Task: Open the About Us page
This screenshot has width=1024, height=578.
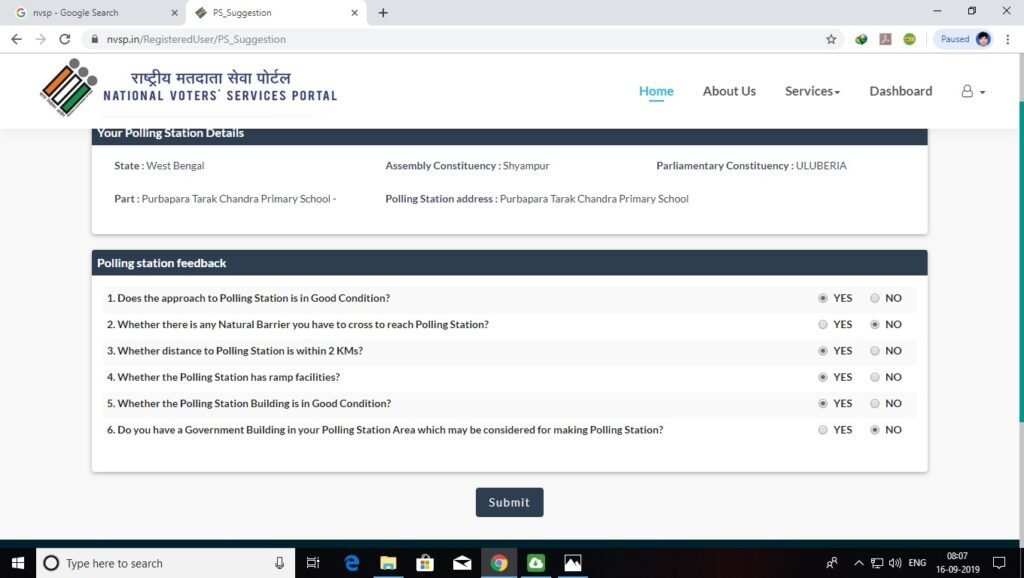Action: pyautogui.click(x=729, y=91)
